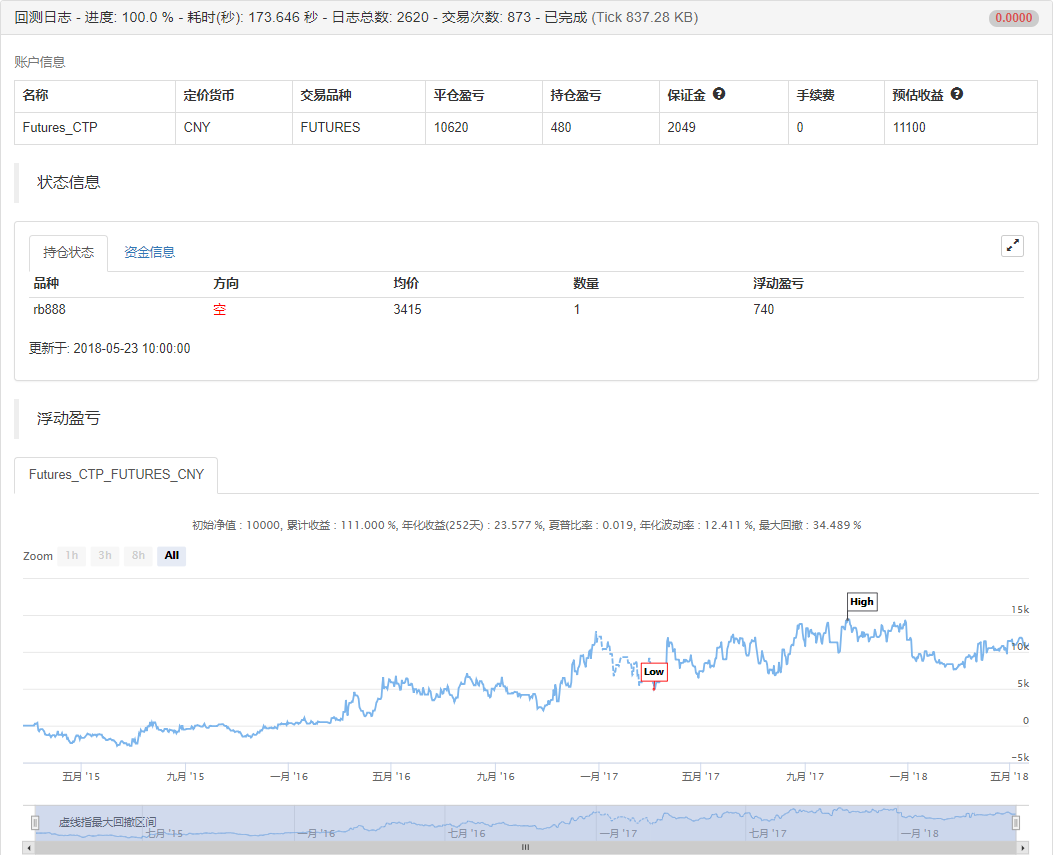Select the 持仓状态 tab
The height and width of the screenshot is (855, 1053).
pos(69,253)
